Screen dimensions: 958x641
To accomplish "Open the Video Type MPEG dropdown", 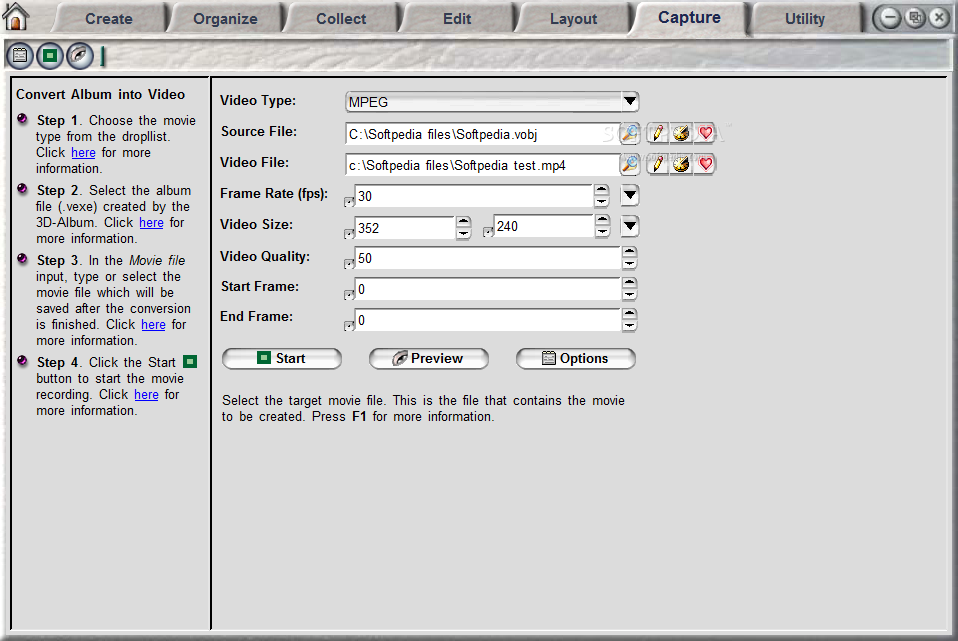I will tap(630, 101).
